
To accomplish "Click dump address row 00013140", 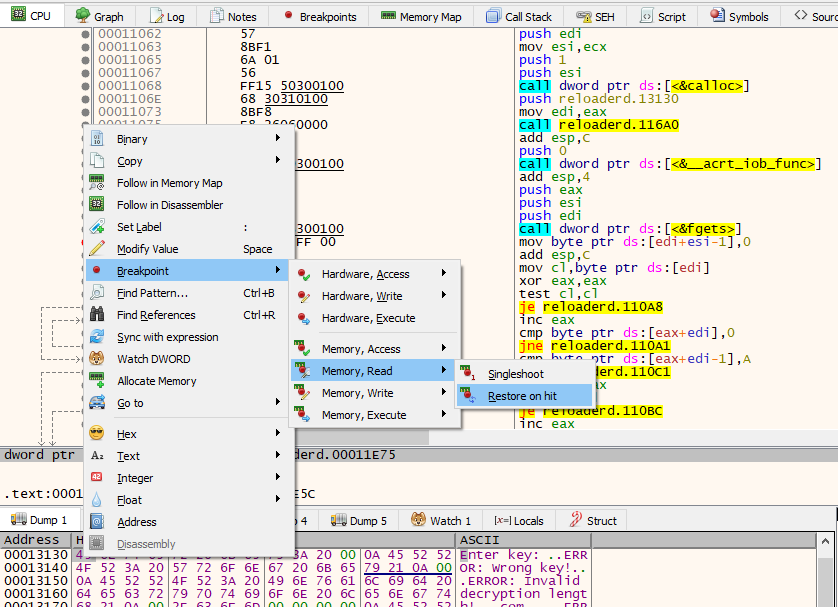I will (36, 568).
